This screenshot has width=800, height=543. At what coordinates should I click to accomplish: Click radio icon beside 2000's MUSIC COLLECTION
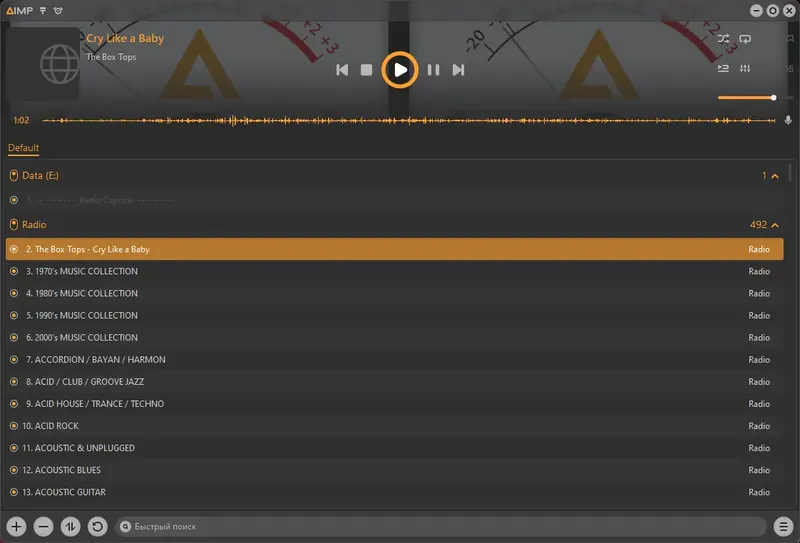pyautogui.click(x=14, y=337)
